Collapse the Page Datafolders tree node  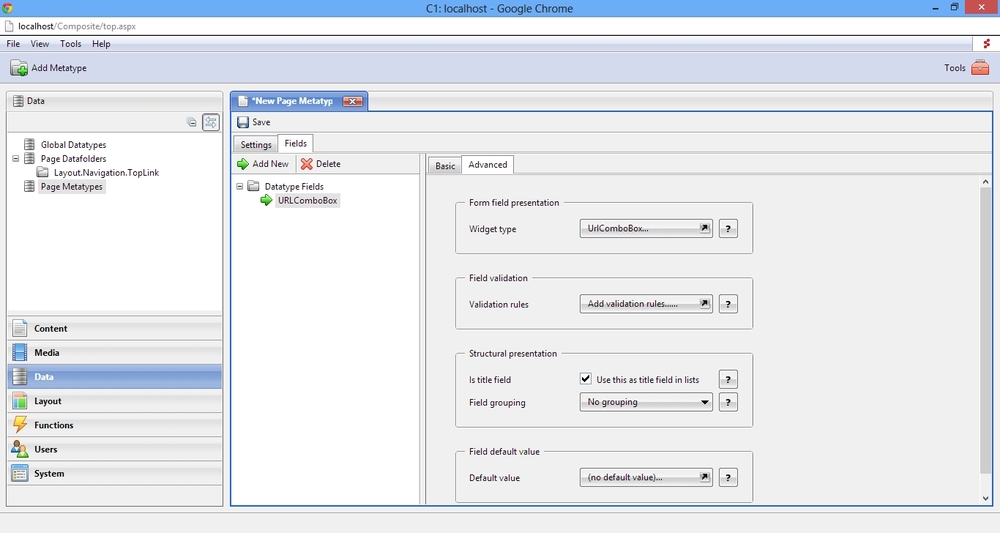coord(16,159)
